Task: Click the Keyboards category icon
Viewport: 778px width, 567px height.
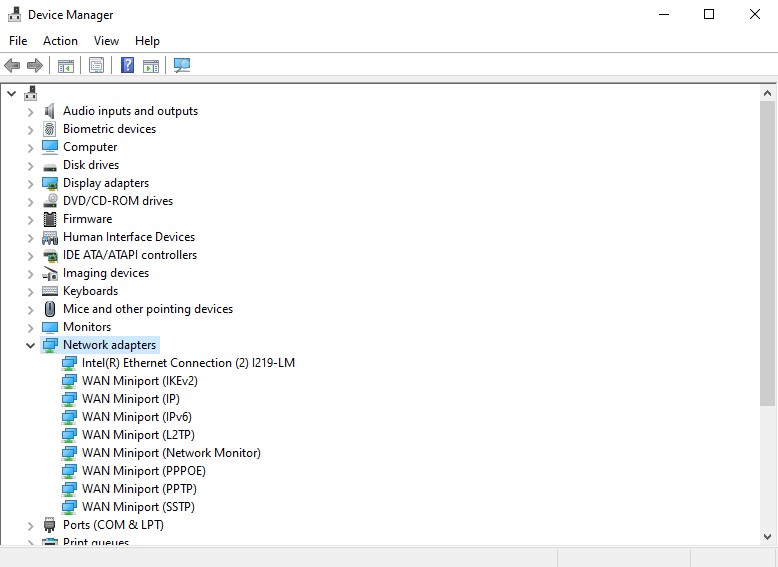Action: click(x=50, y=291)
